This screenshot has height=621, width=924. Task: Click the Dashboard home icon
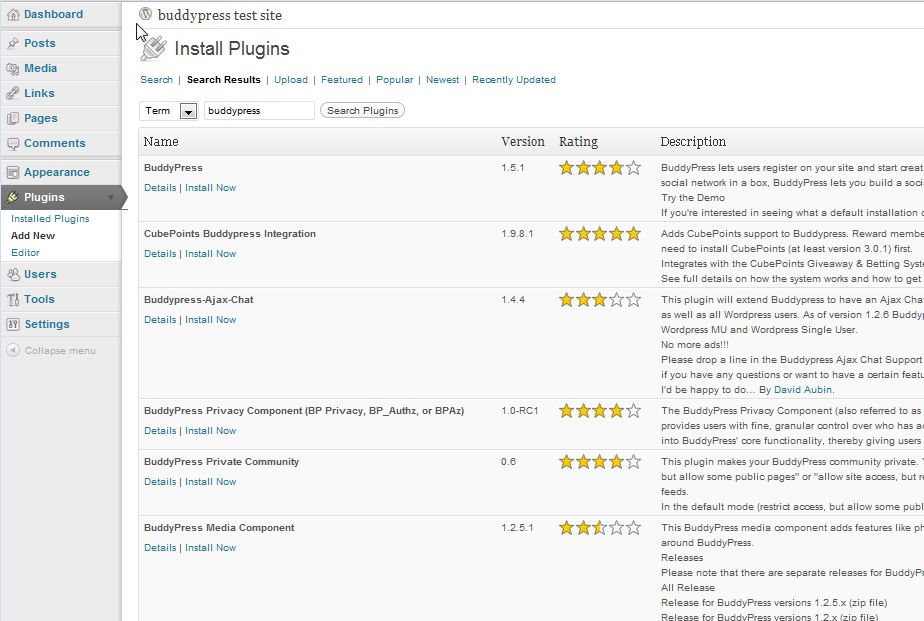click(x=13, y=15)
